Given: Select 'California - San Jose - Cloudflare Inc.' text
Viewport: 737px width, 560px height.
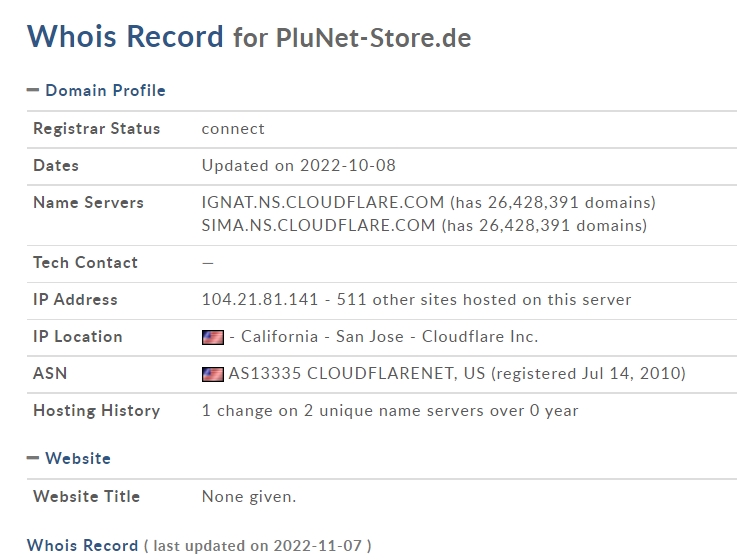Looking at the screenshot, I should tap(389, 337).
